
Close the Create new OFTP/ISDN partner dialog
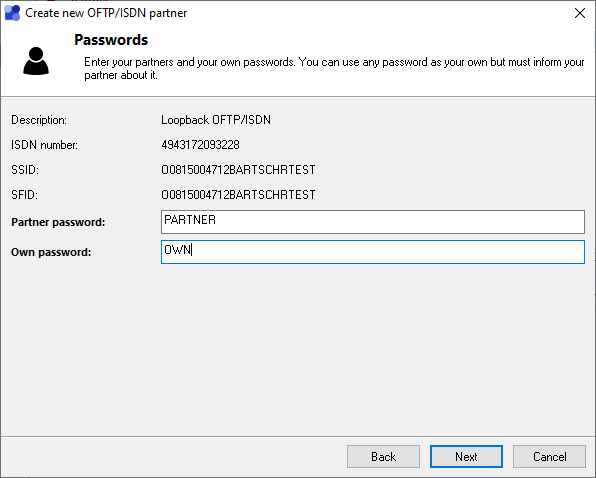tap(580, 13)
